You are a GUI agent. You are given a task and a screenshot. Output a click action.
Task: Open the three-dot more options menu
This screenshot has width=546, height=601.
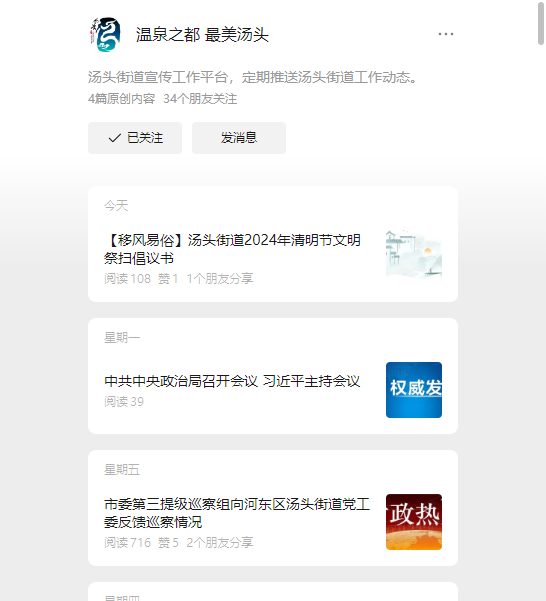point(446,34)
